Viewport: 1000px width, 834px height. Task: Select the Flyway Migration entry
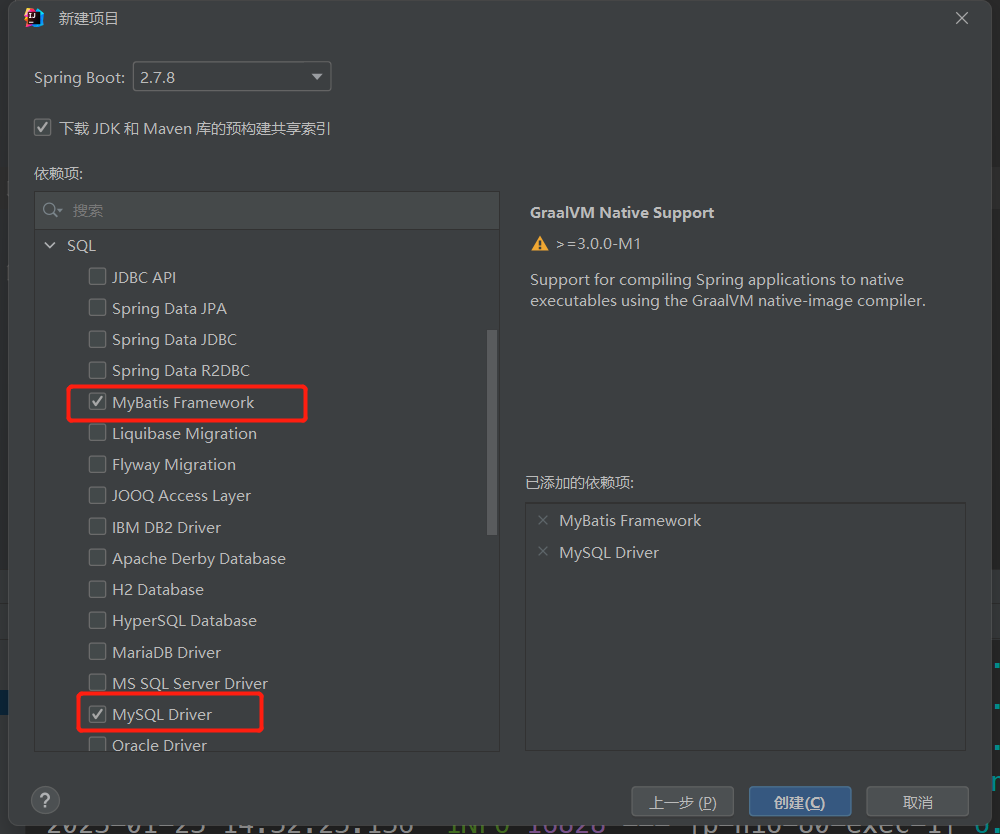pos(173,465)
